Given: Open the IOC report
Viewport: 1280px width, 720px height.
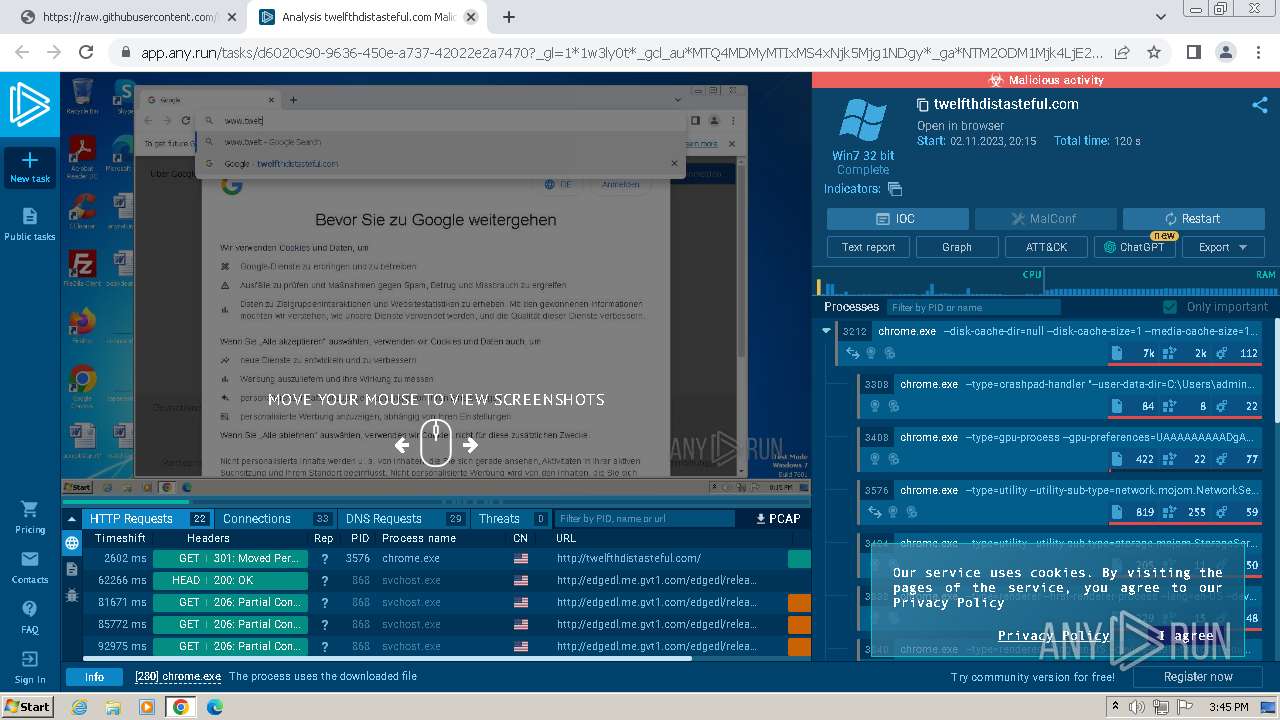Looking at the screenshot, I should point(897,219).
